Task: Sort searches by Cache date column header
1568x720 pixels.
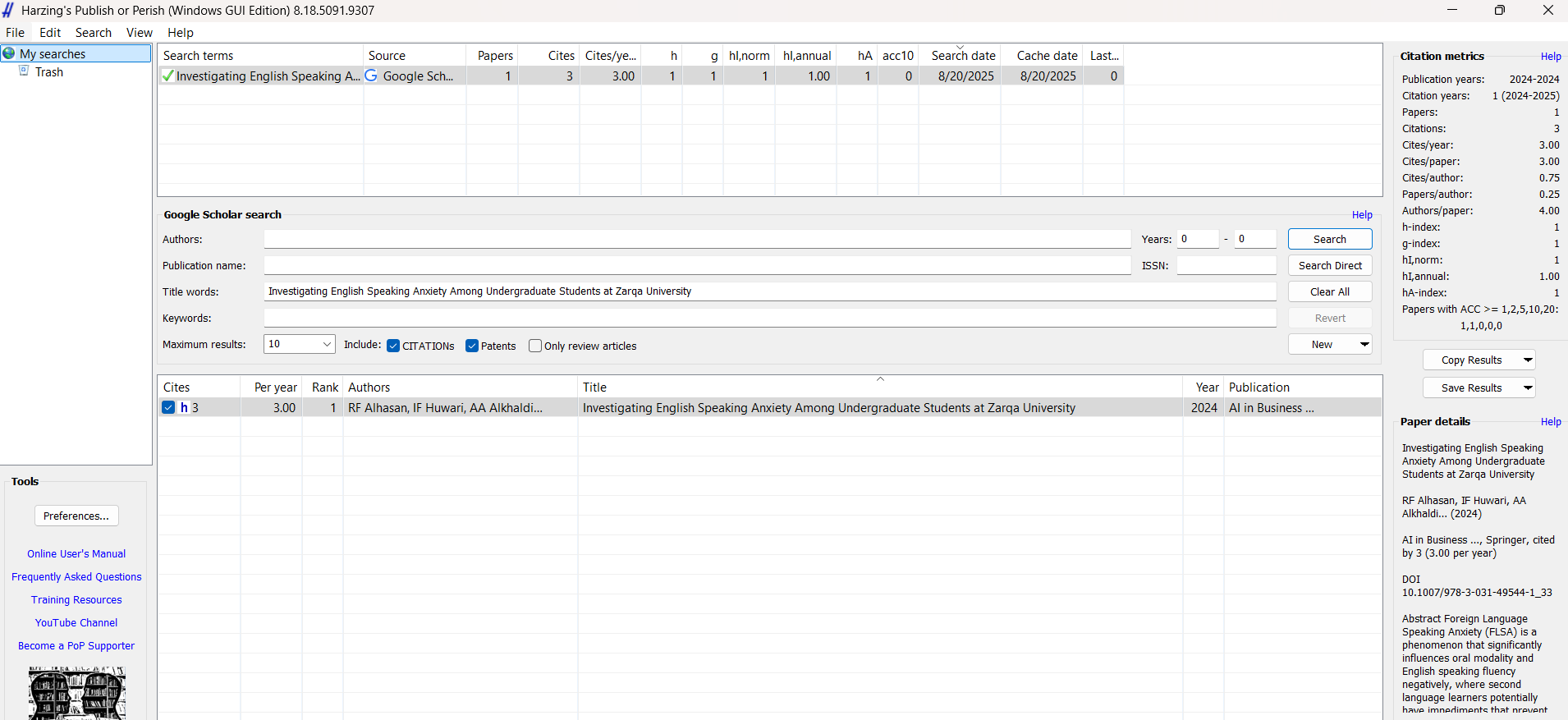Action: click(1042, 56)
